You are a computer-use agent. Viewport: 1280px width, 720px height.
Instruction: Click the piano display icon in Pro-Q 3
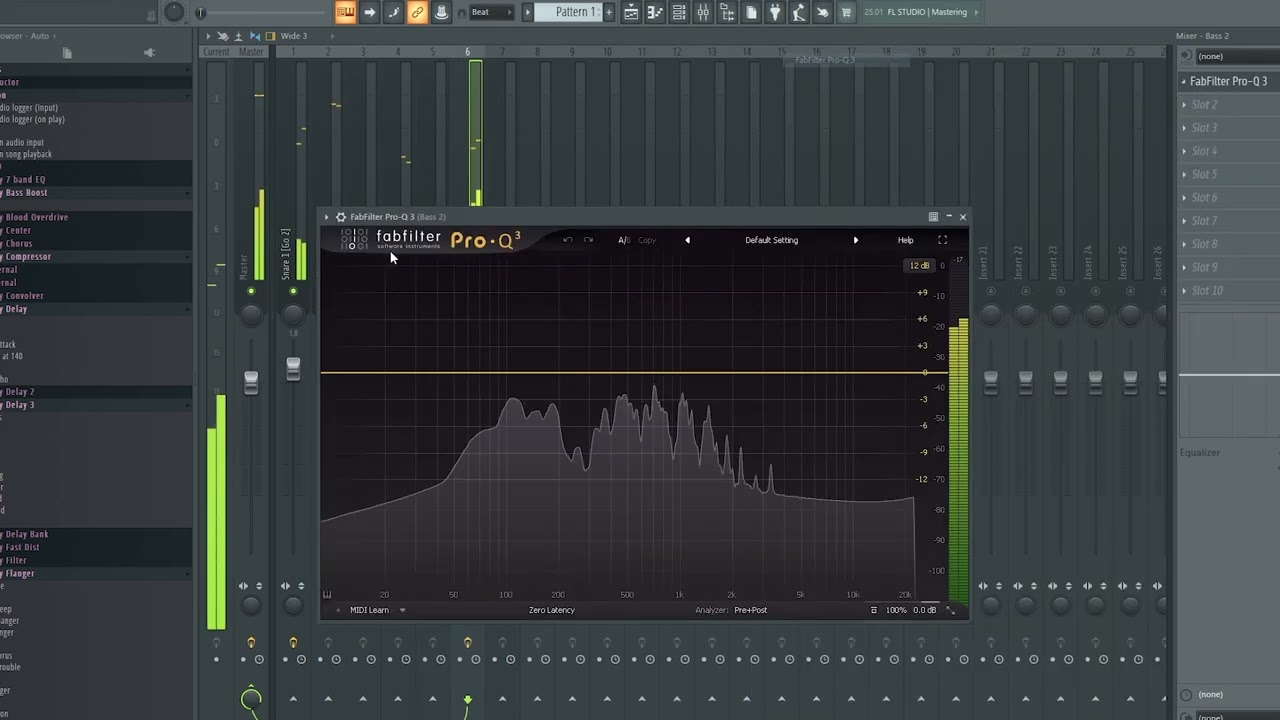tap(327, 595)
